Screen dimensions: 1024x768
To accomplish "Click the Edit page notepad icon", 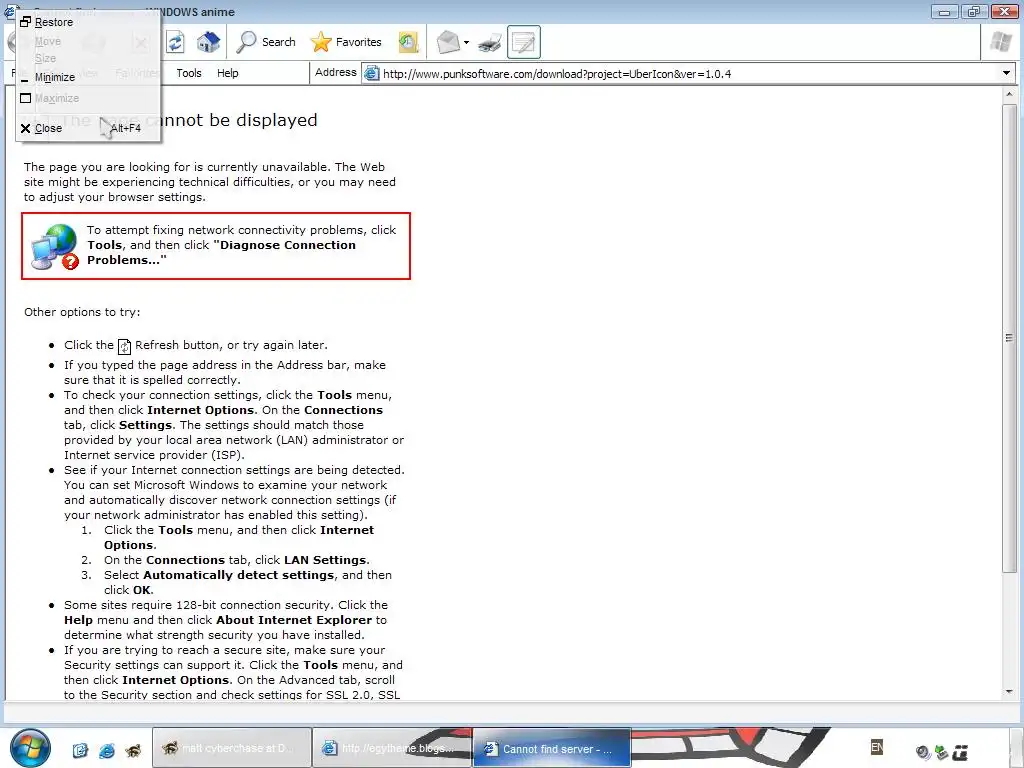I will coord(524,42).
